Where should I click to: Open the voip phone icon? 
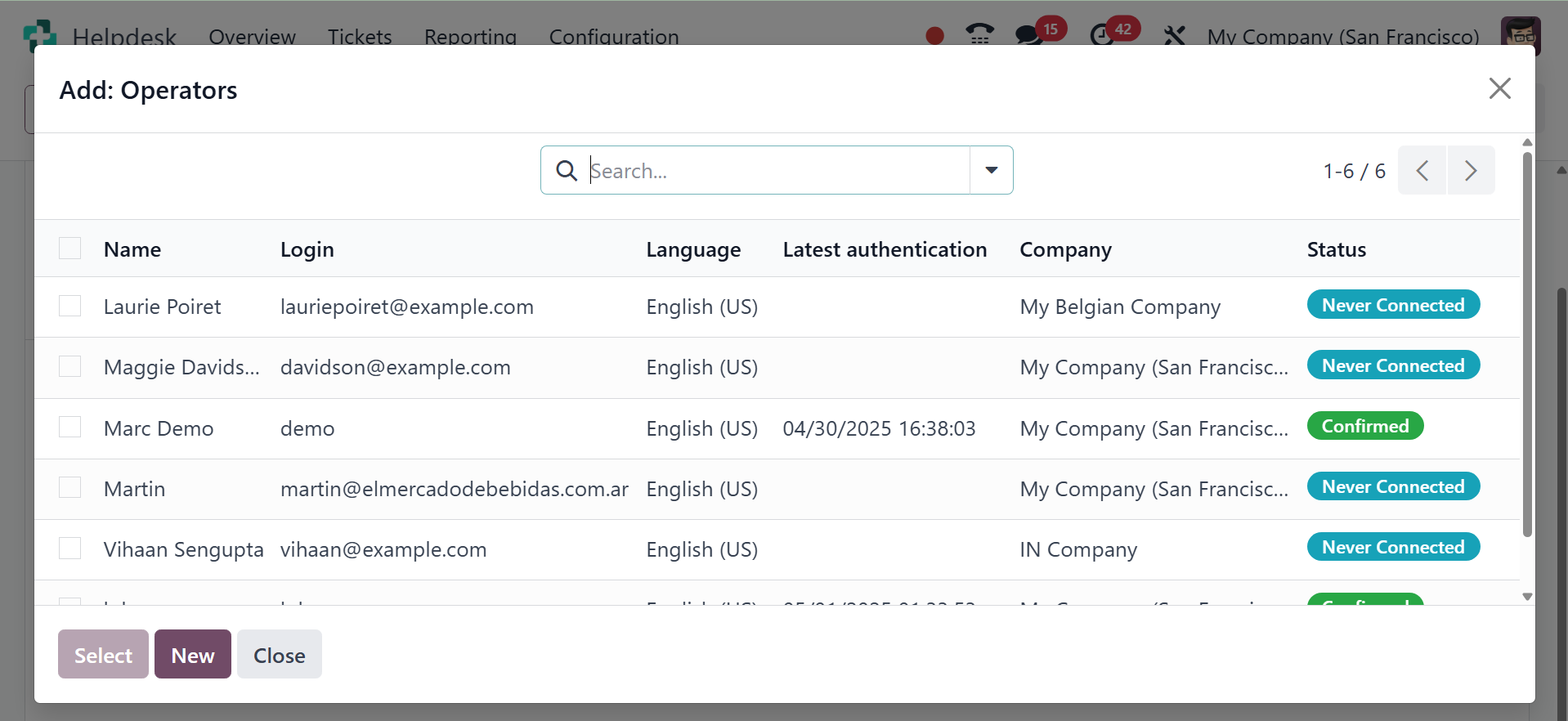(x=979, y=34)
